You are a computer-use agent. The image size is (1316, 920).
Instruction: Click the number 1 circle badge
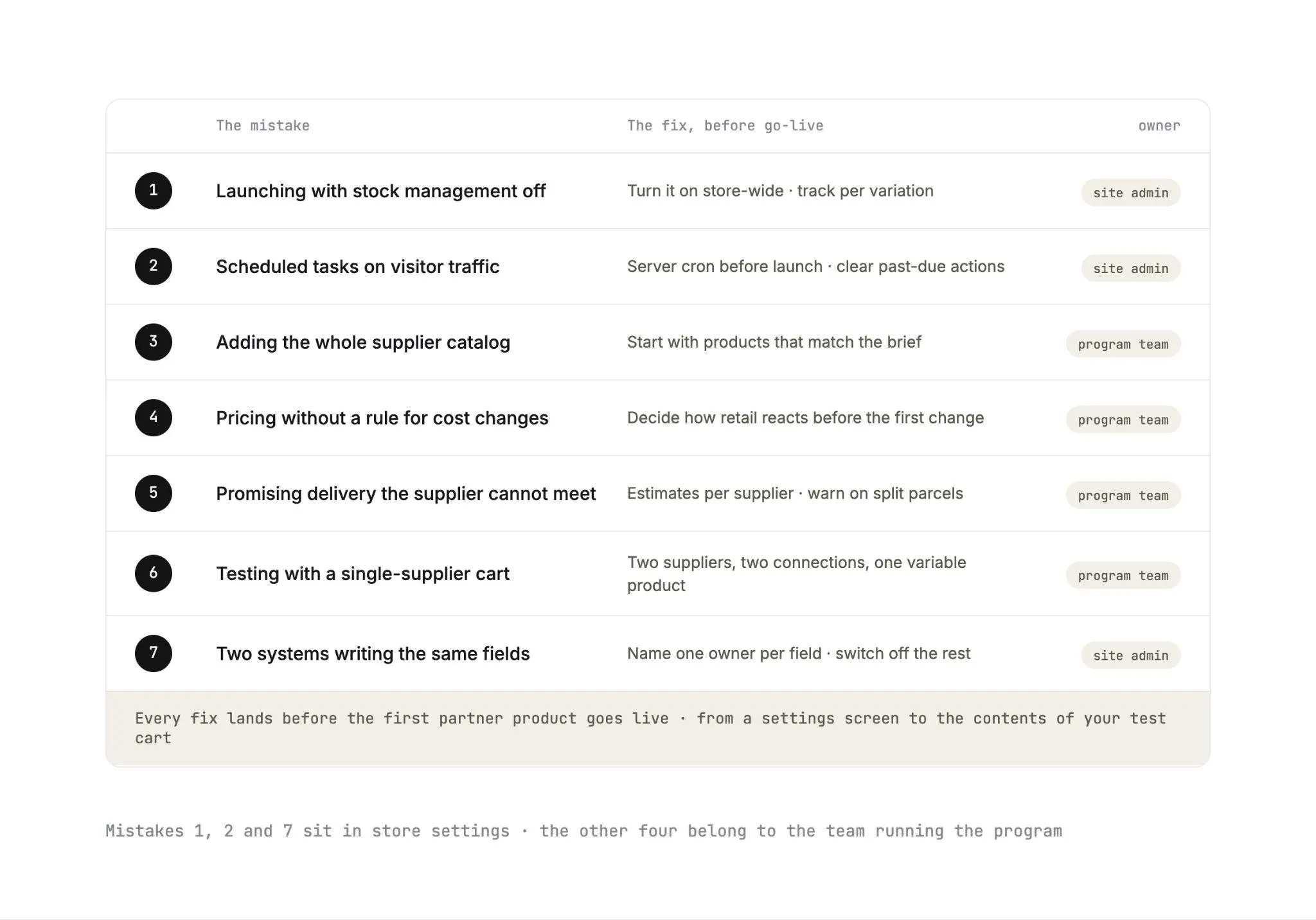[x=154, y=191]
